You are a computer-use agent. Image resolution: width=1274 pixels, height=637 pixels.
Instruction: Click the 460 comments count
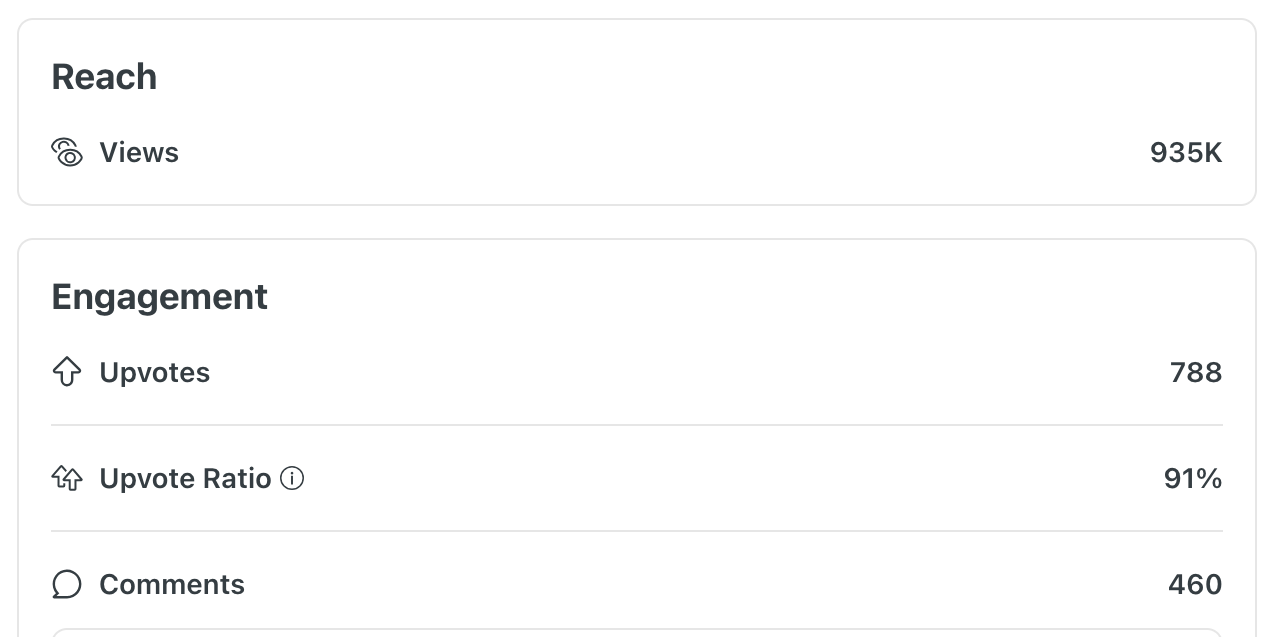point(1194,585)
